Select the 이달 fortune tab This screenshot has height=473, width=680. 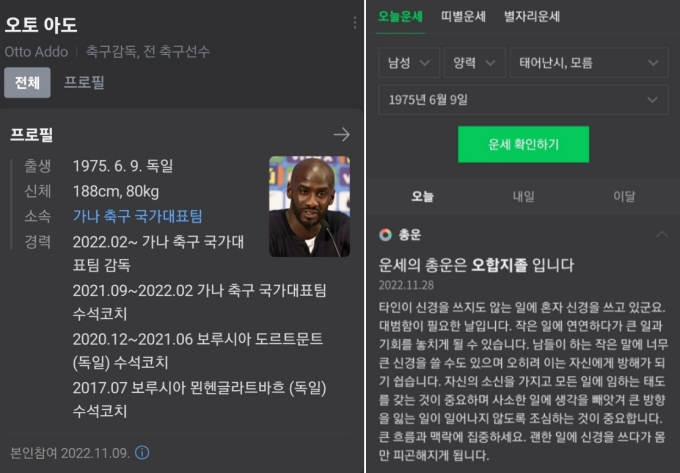tap(624, 196)
